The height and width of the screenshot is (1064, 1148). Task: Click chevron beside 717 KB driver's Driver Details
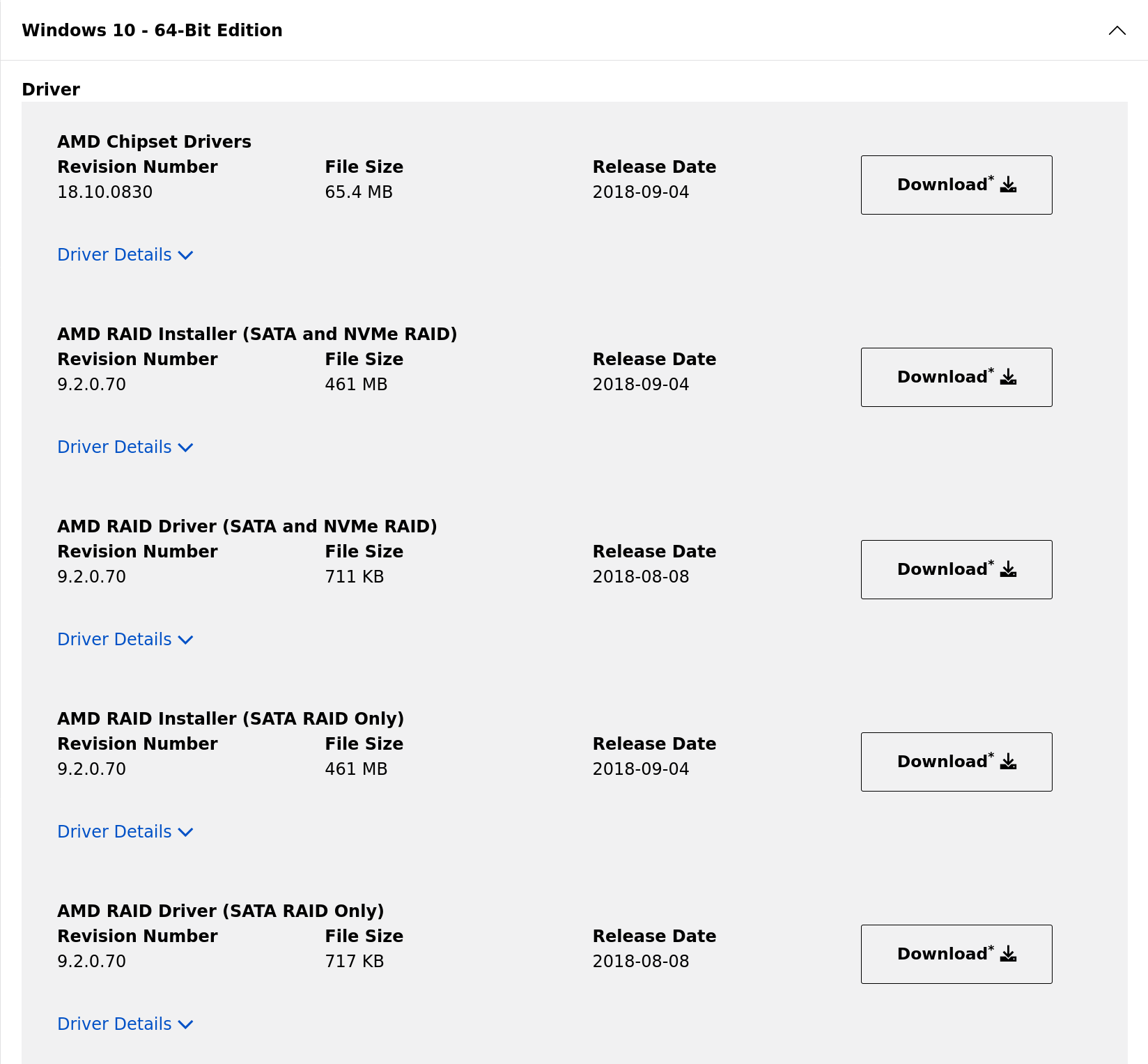pos(185,1025)
